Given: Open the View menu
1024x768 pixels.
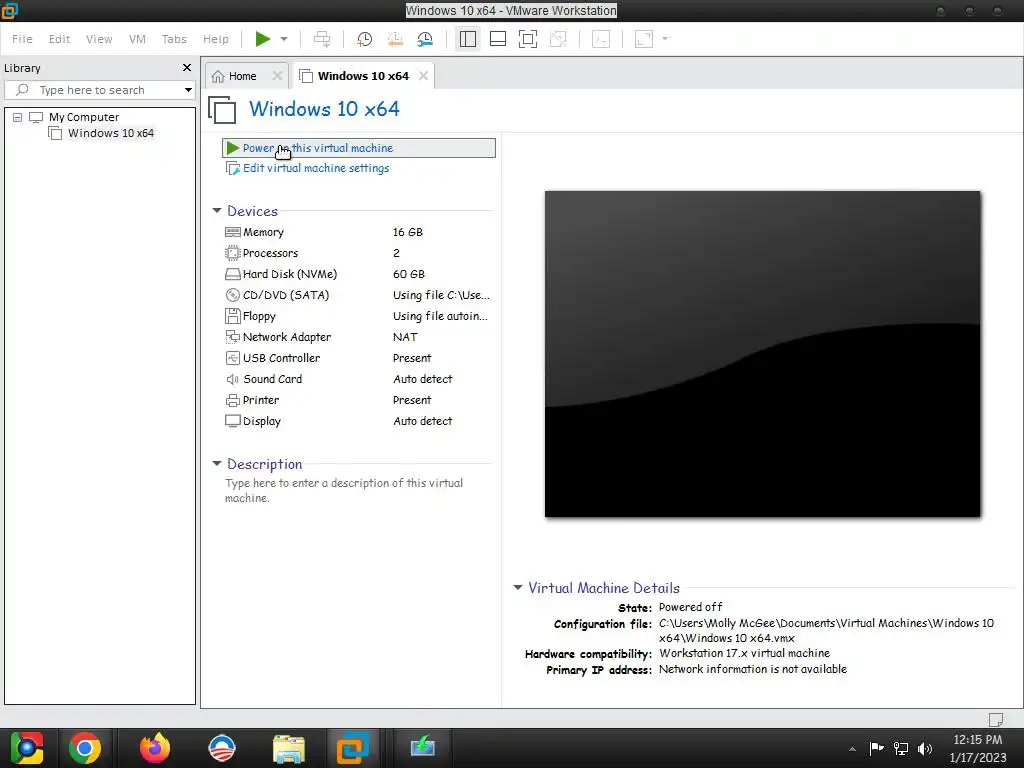Looking at the screenshot, I should pyautogui.click(x=99, y=39).
